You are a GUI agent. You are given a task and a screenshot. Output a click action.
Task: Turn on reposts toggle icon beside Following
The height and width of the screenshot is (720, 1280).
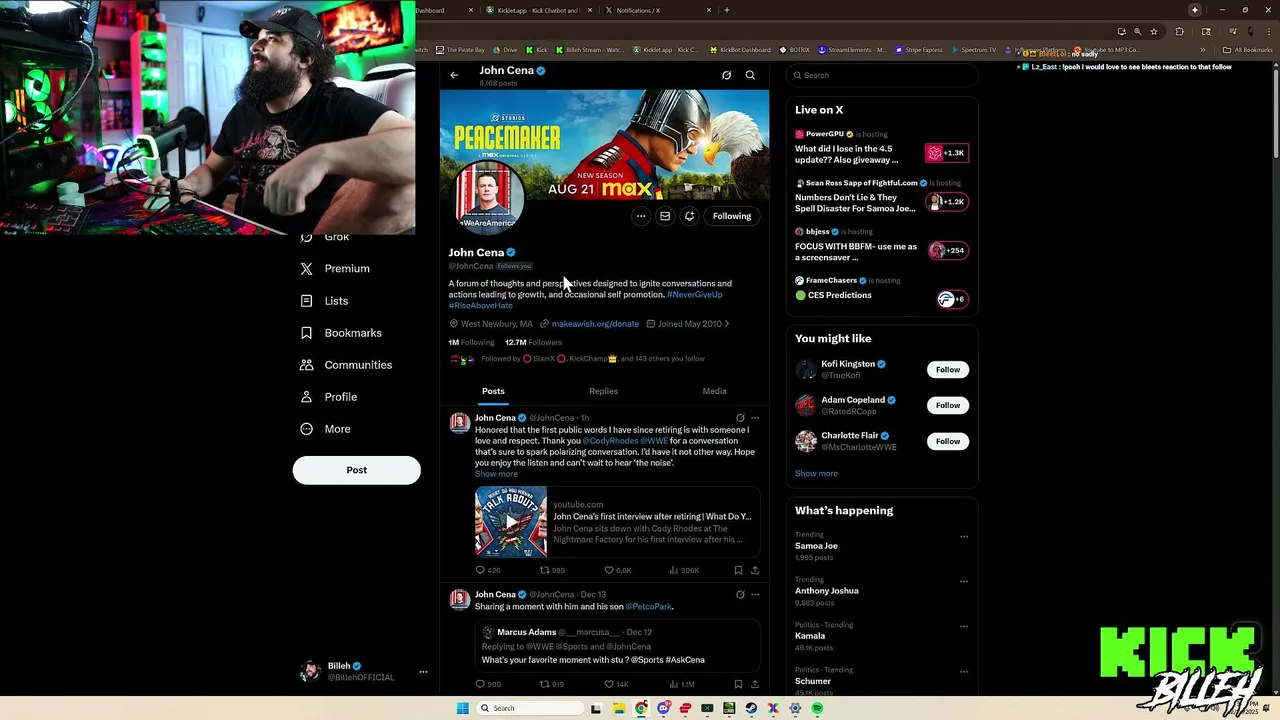pyautogui.click(x=689, y=216)
